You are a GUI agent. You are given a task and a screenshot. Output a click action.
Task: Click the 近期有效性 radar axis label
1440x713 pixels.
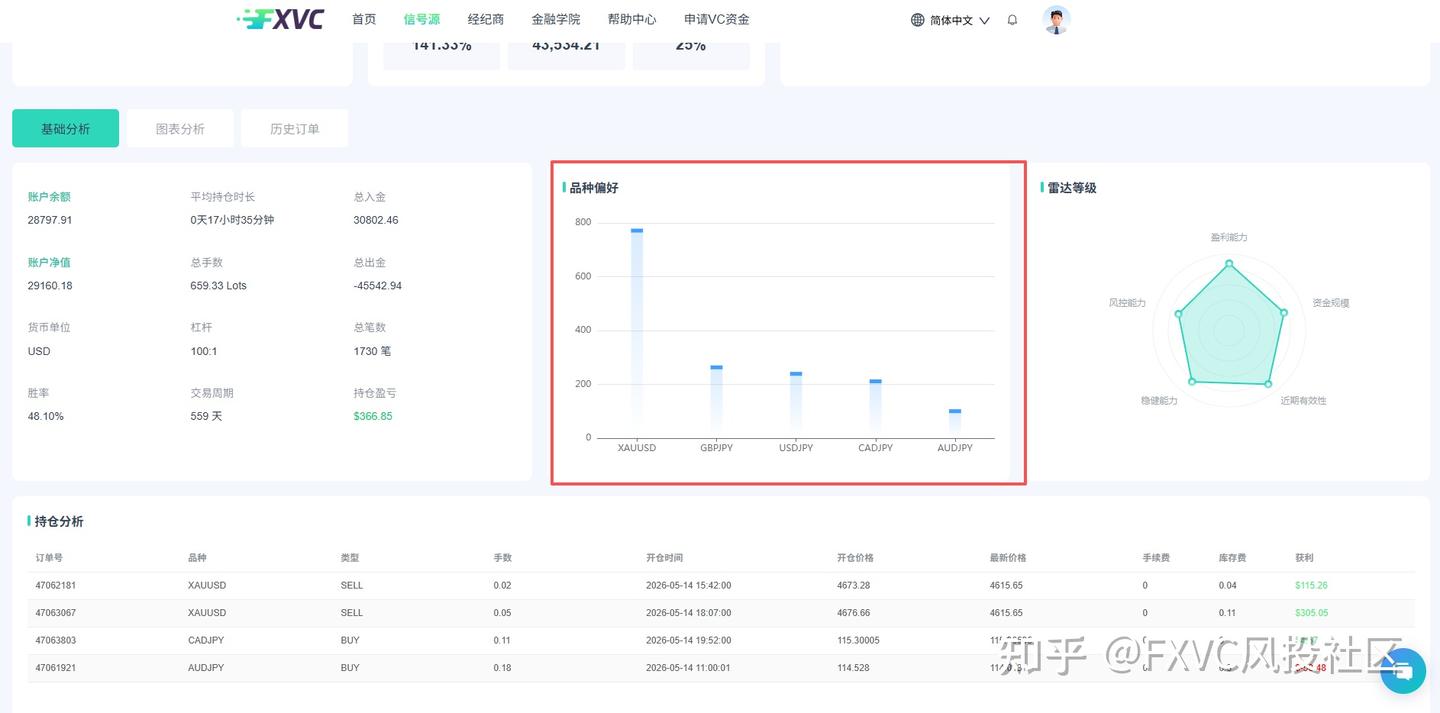click(1304, 400)
